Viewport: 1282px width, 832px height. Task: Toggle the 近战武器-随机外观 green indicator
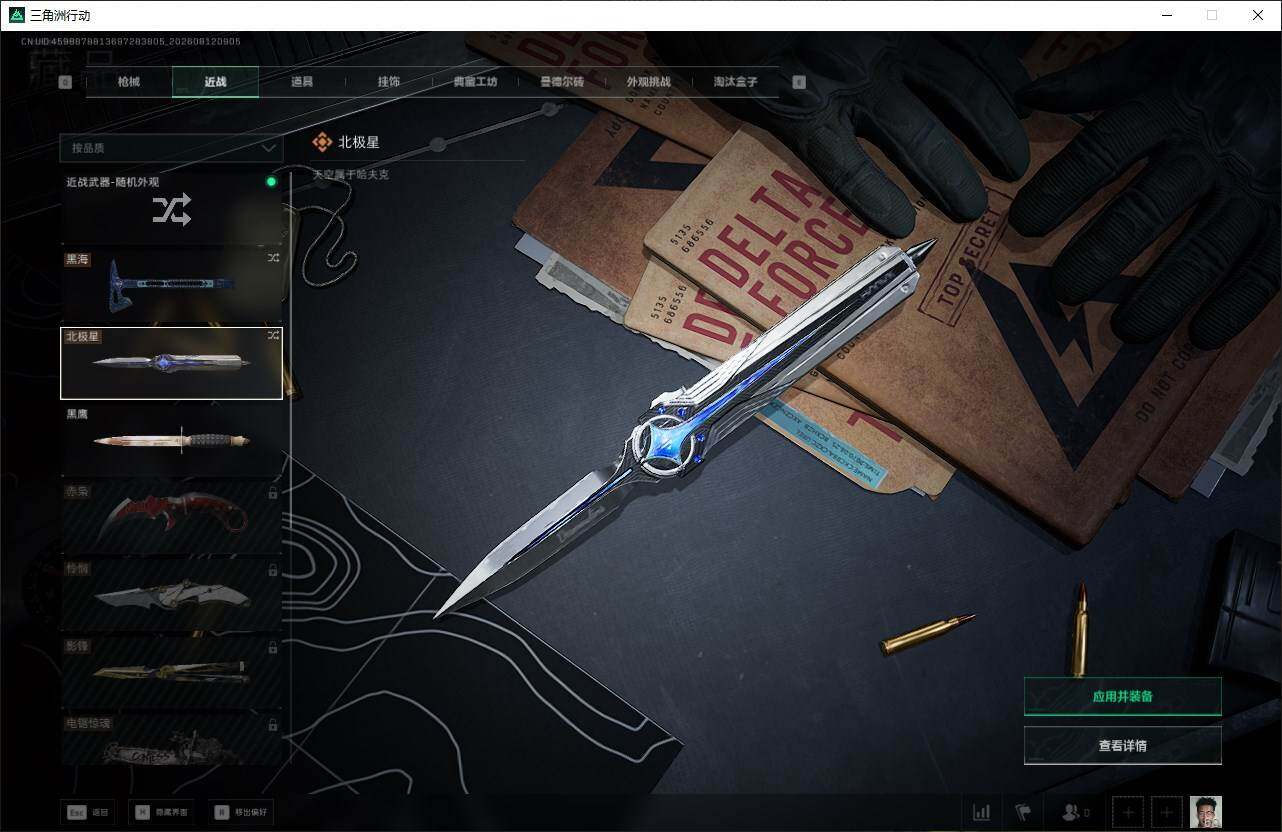click(x=271, y=182)
